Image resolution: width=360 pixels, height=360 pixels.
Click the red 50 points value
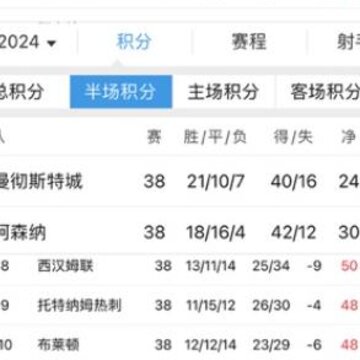tap(349, 266)
